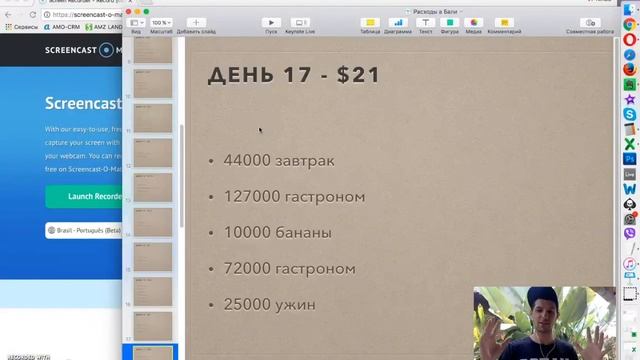Click the bullet text 44000 завтрак
Screen dimensions: 640x360
click(279, 161)
